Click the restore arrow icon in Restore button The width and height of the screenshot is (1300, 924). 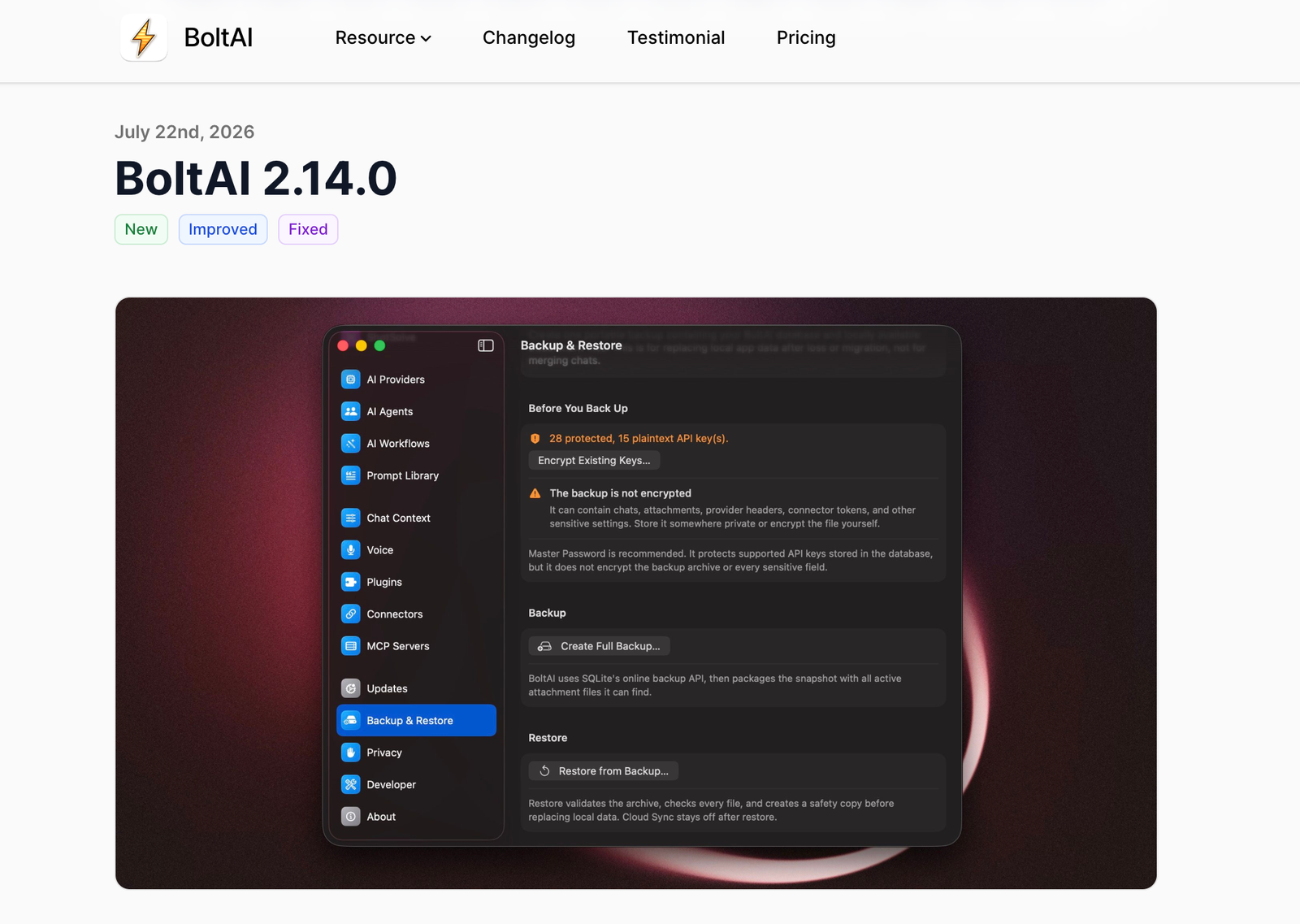(545, 771)
